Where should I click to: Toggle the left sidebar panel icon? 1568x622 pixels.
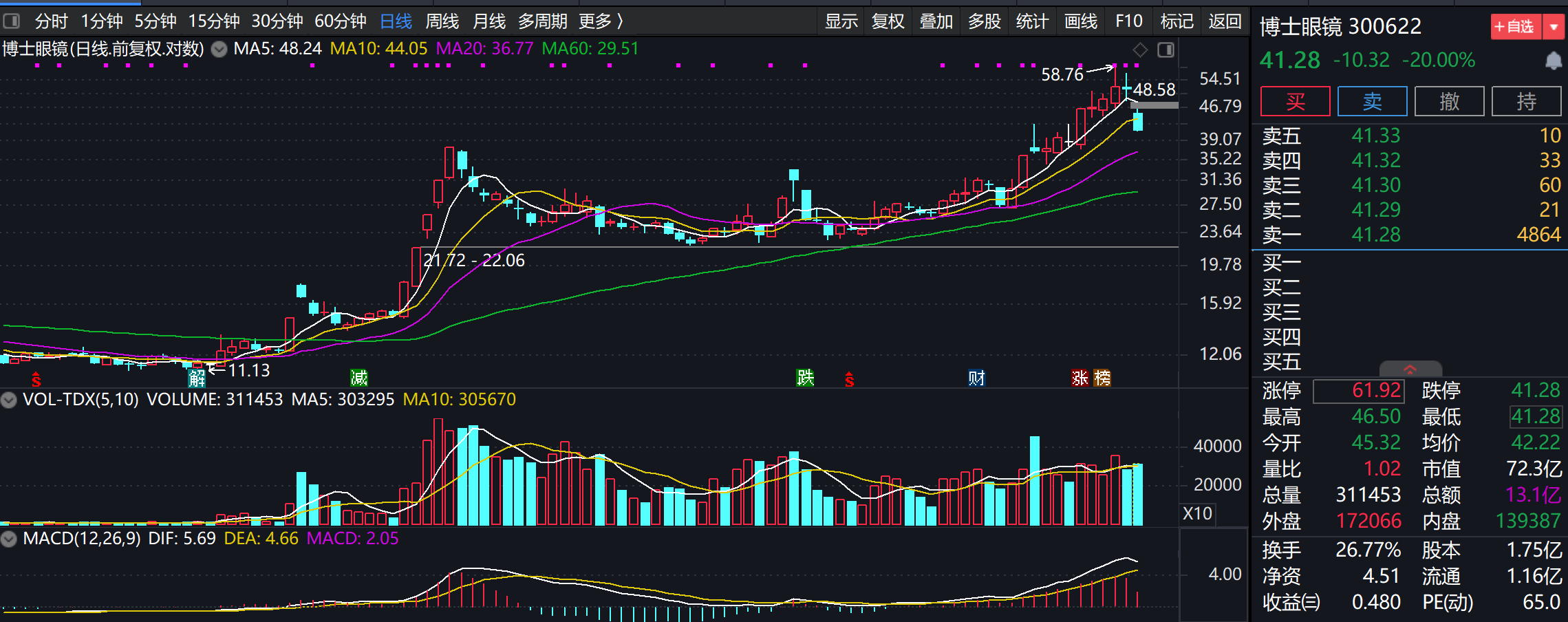(12, 21)
